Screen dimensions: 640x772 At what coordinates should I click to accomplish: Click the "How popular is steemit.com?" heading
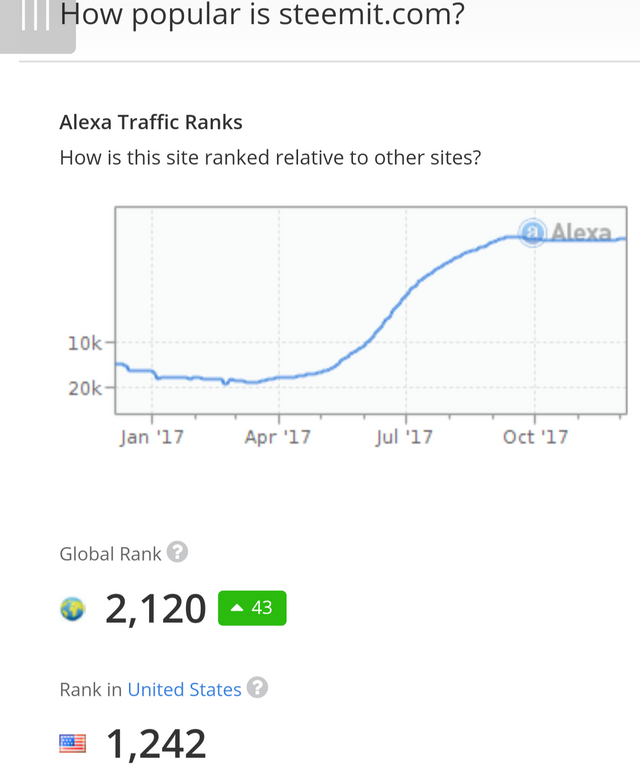pos(262,15)
